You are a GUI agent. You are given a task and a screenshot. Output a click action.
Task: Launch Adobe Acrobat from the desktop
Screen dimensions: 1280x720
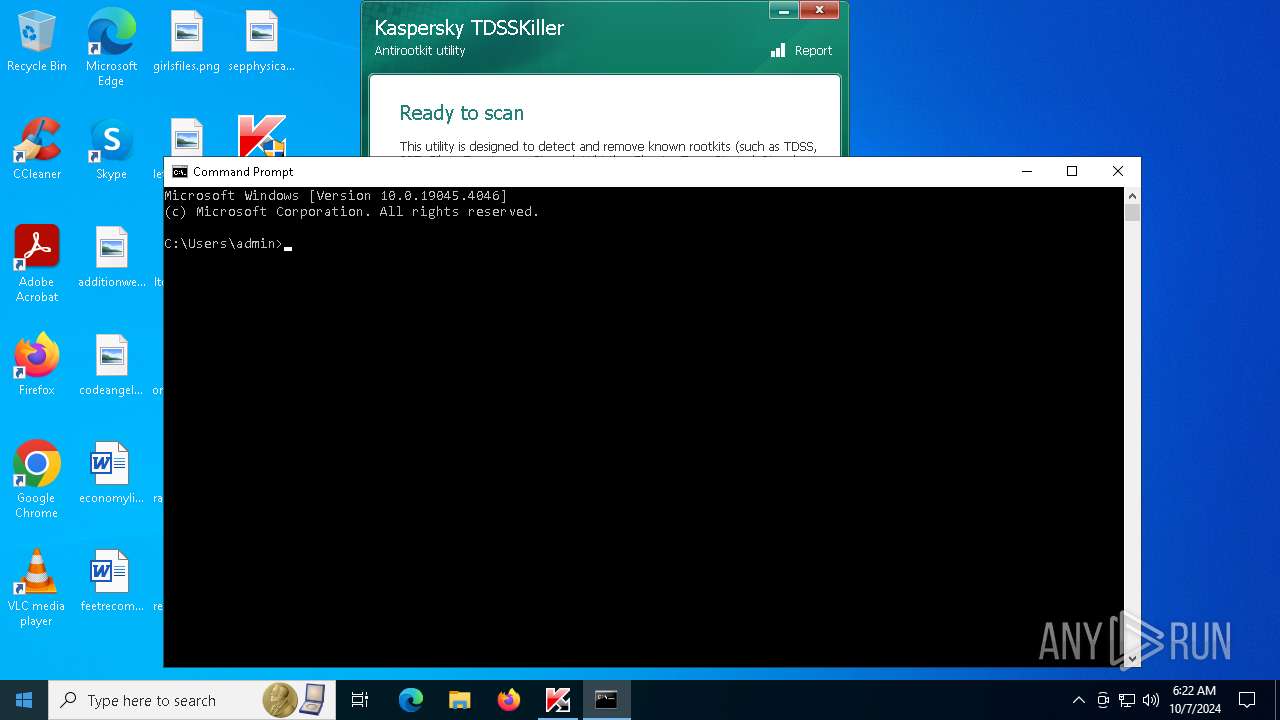pyautogui.click(x=37, y=264)
